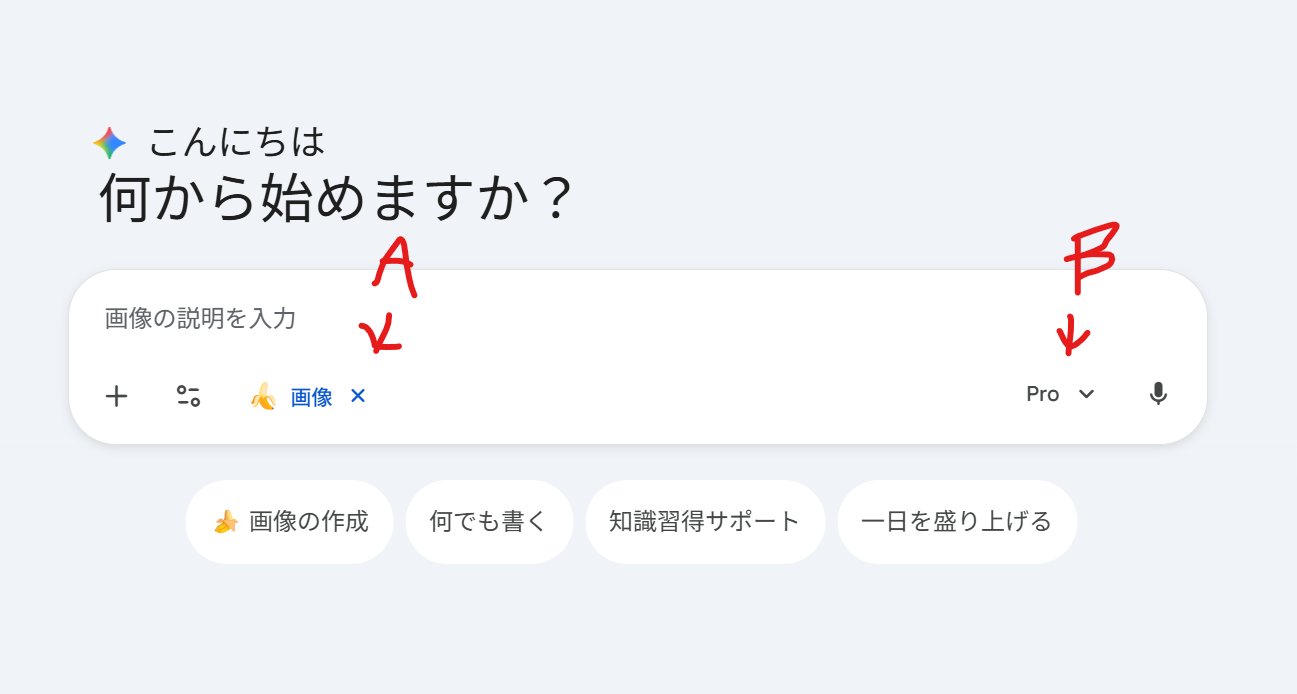1297x694 pixels.
Task: Toggle the blue 画像 tool label
Action: (x=311, y=397)
